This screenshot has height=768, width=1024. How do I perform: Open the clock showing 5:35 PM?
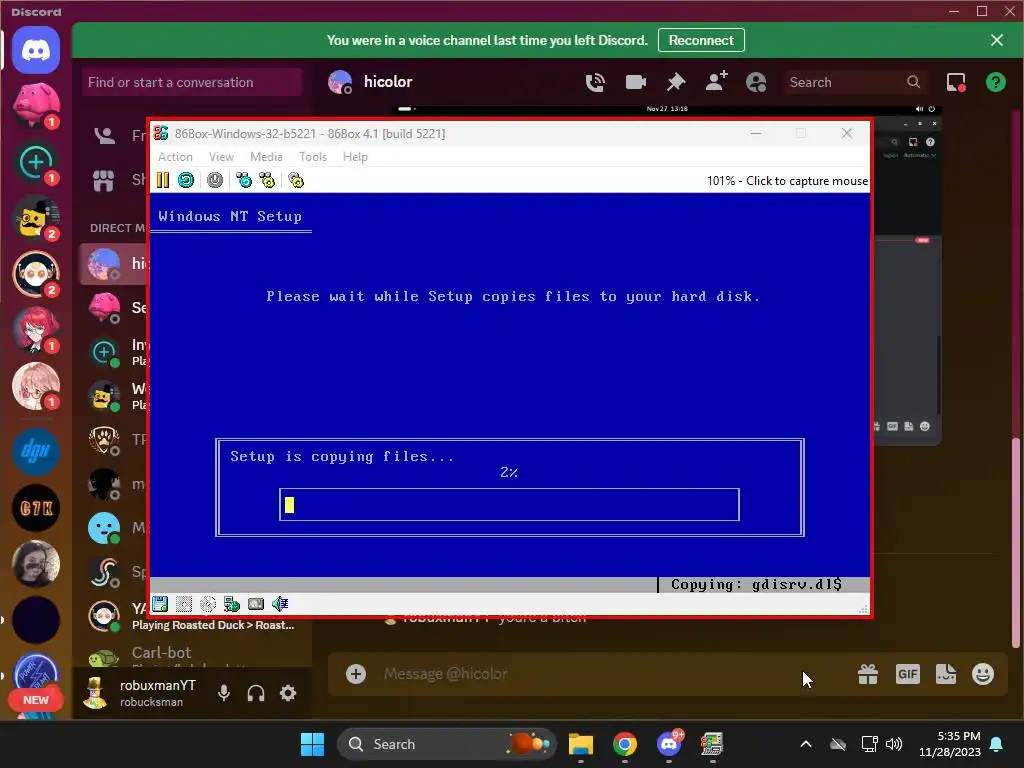[950, 744]
